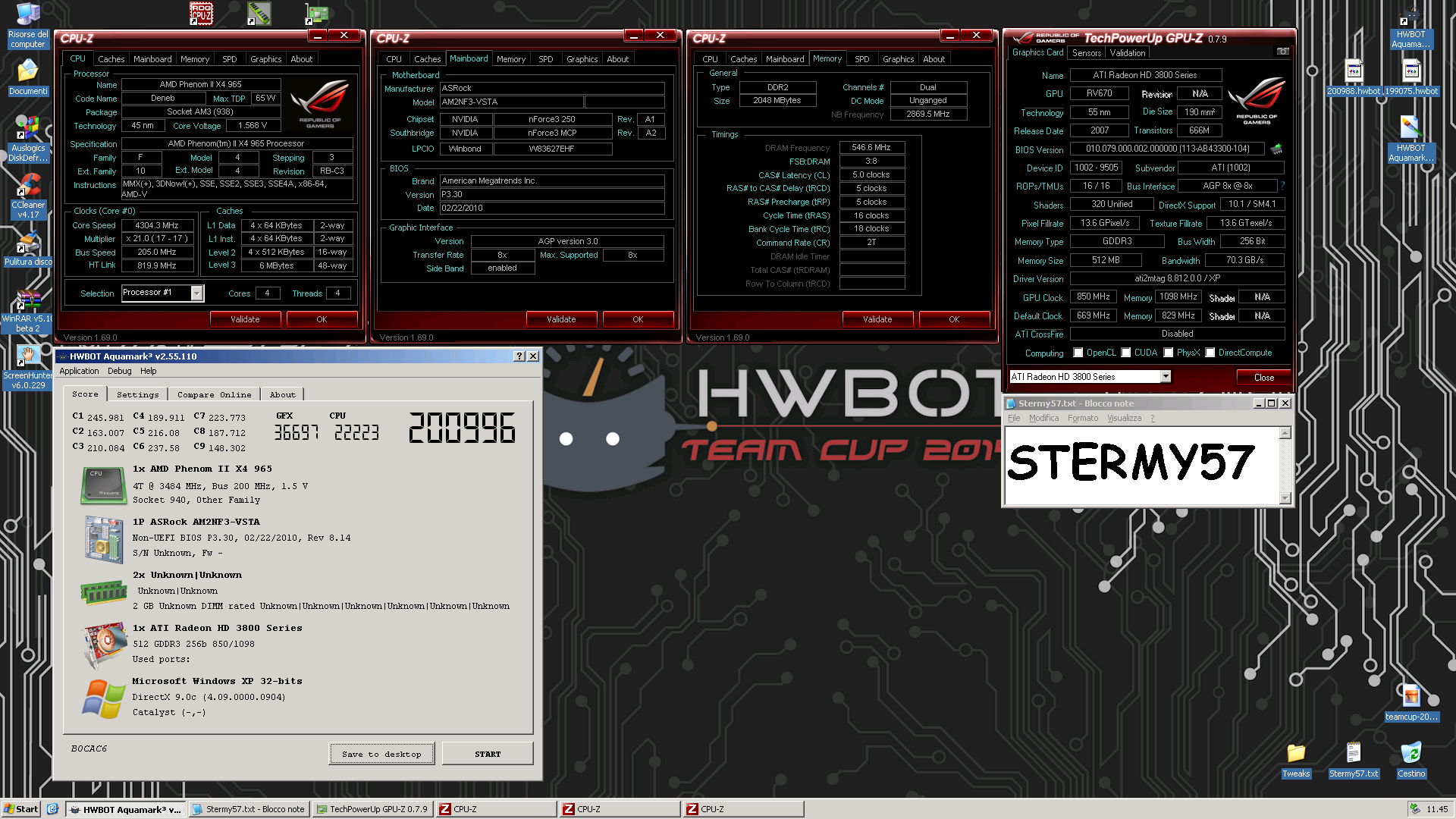Open Processor #1 selection dropdown
The image size is (1456, 819).
click(x=196, y=293)
